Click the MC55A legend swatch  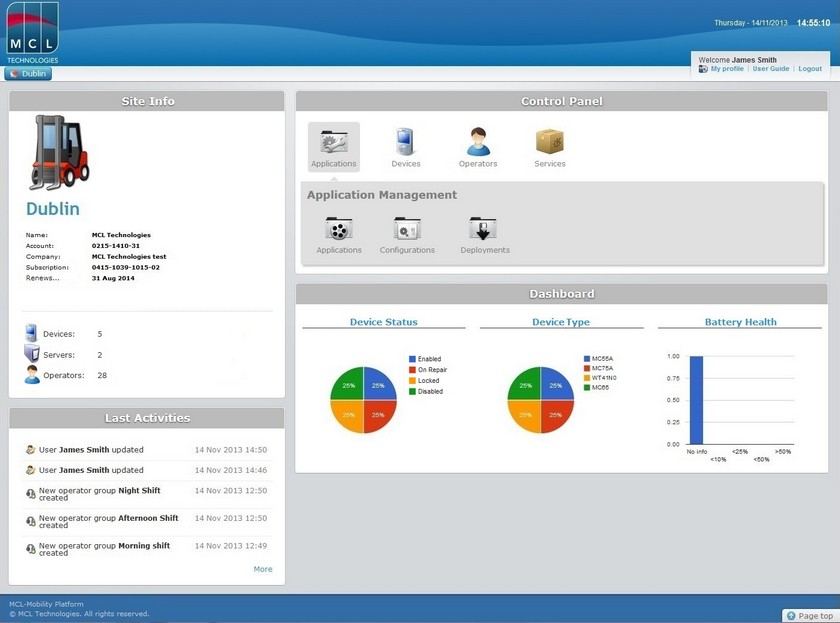587,358
